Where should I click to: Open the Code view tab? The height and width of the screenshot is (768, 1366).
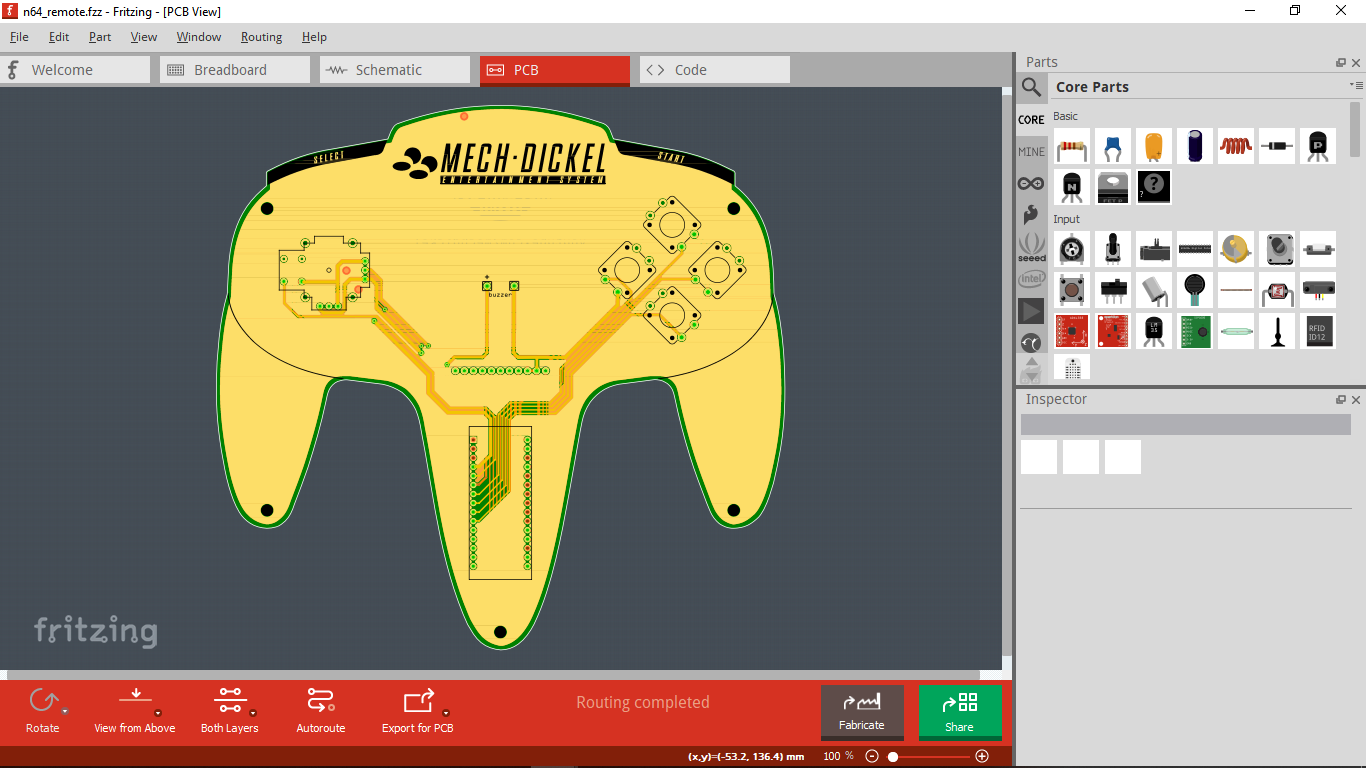[x=715, y=70]
